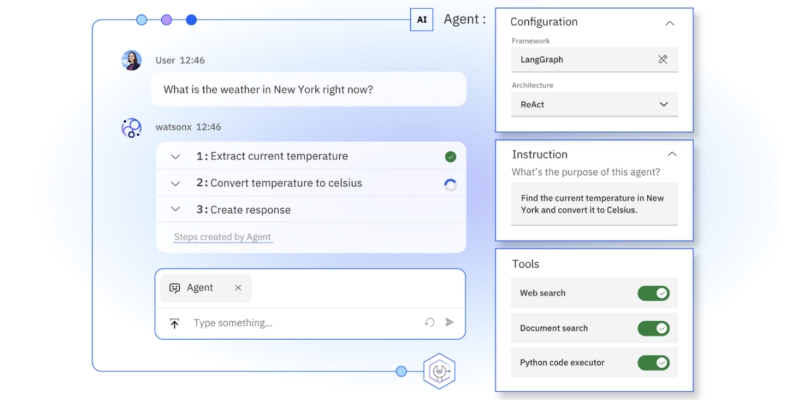Collapse the Instruction section
The width and height of the screenshot is (800, 400).
click(672, 155)
